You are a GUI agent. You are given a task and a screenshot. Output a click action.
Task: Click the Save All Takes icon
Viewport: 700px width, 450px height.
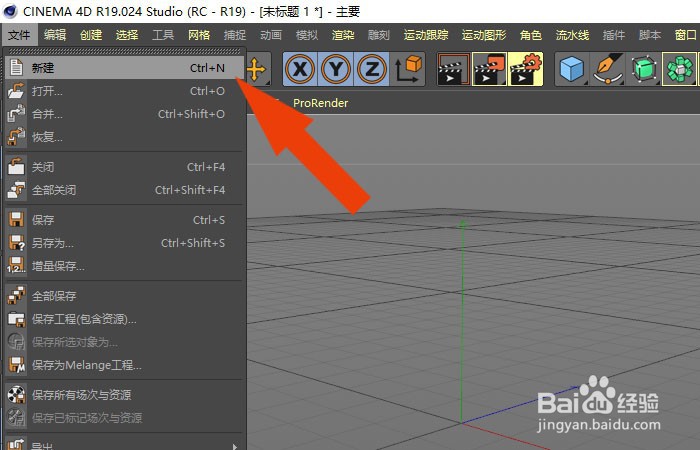[x=17, y=395]
